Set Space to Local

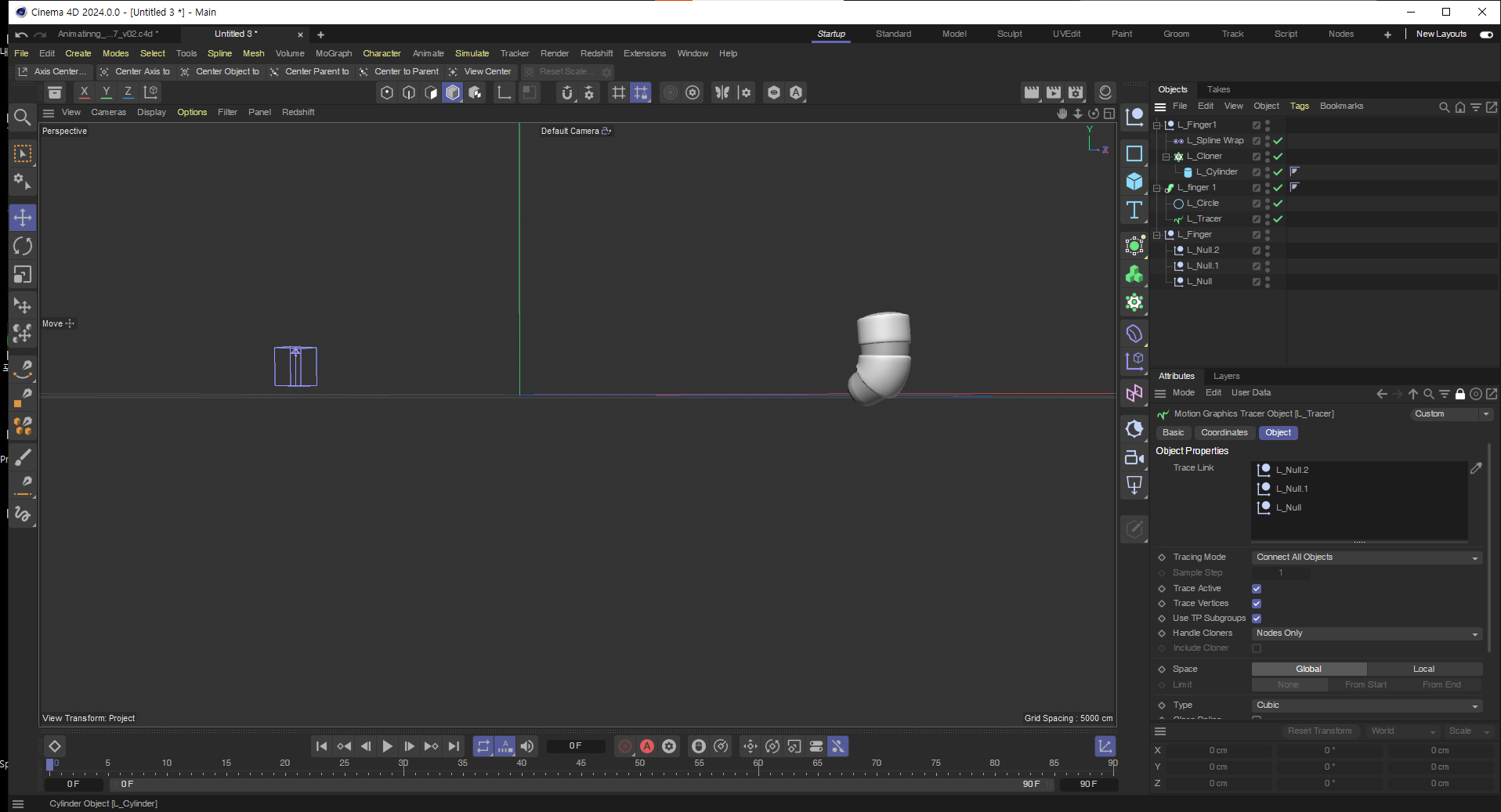point(1424,669)
